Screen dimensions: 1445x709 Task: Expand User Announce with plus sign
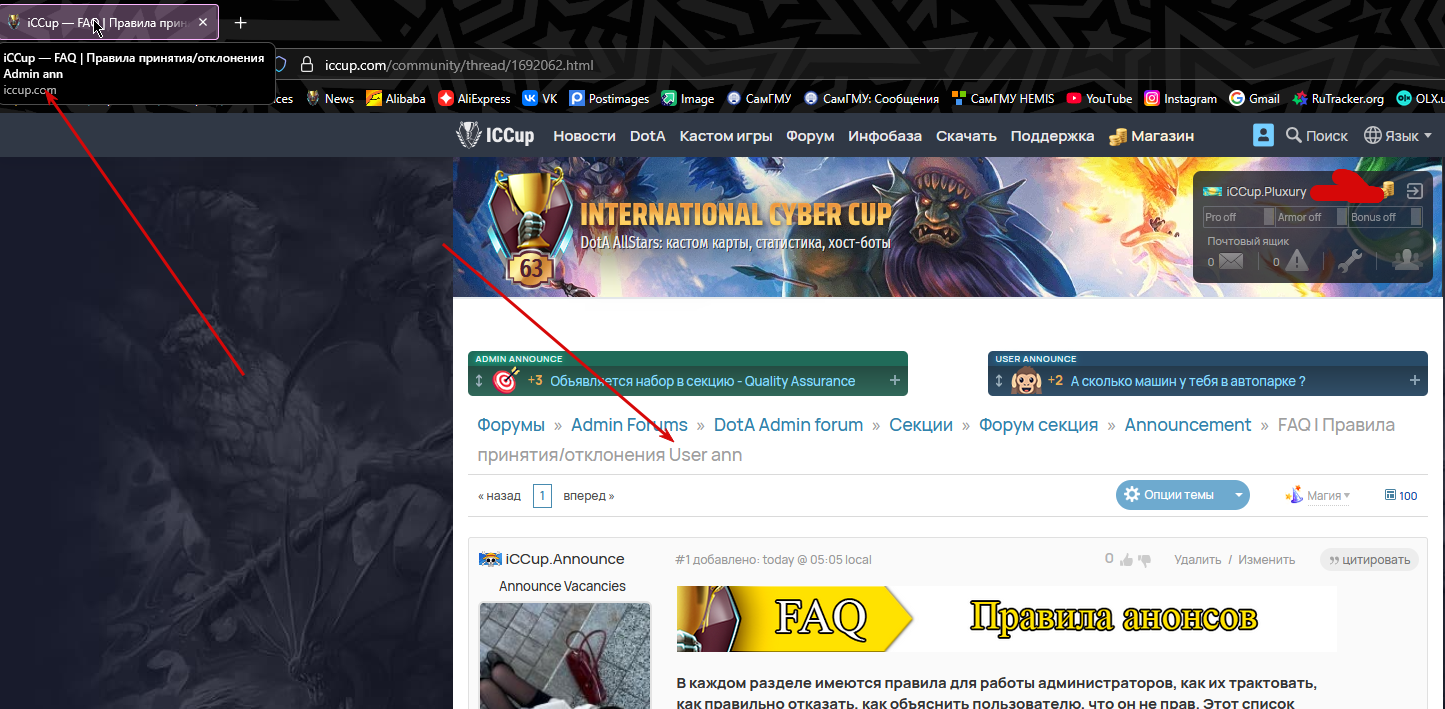pyautogui.click(x=1414, y=381)
